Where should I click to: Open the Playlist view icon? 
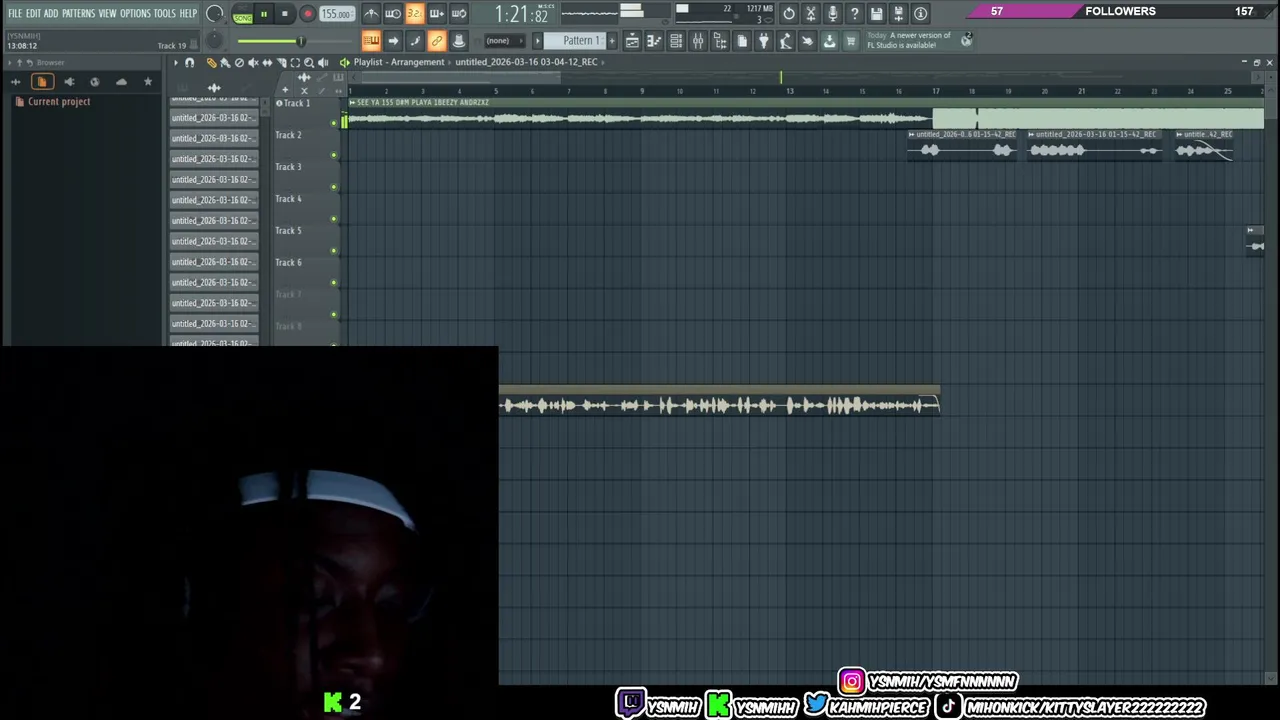click(x=632, y=41)
